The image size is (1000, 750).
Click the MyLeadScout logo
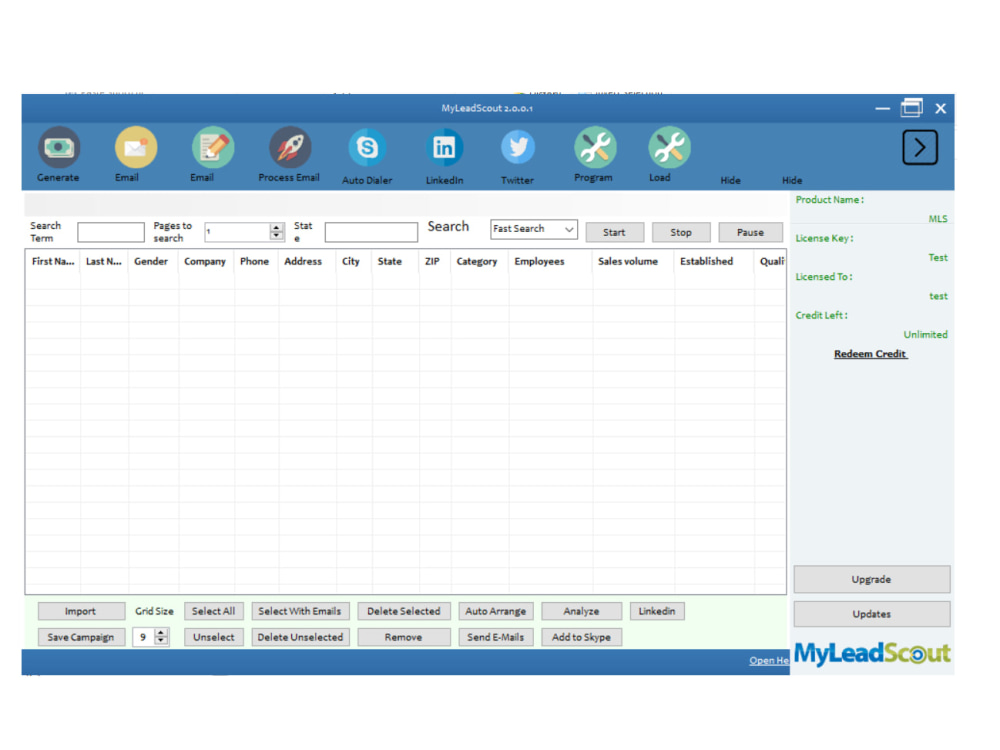point(872,653)
